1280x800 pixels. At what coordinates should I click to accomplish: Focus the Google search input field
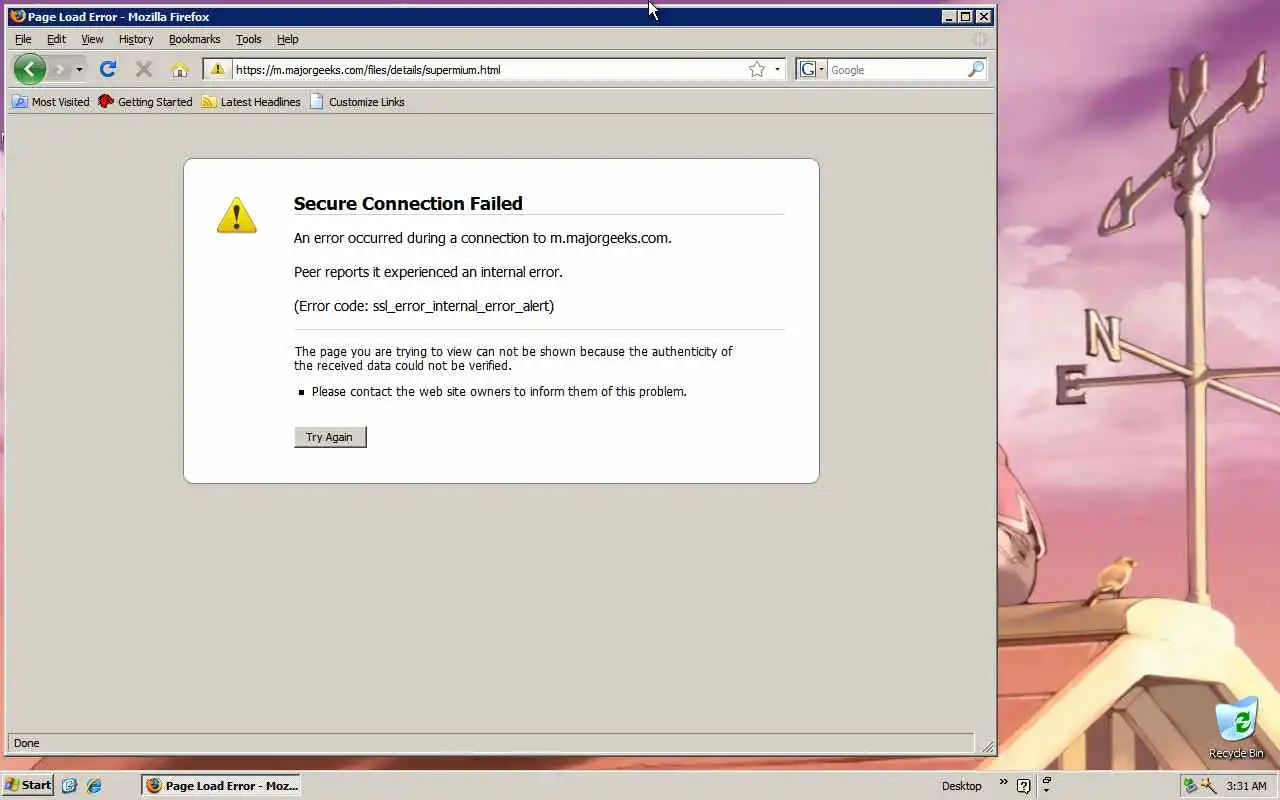(x=897, y=69)
